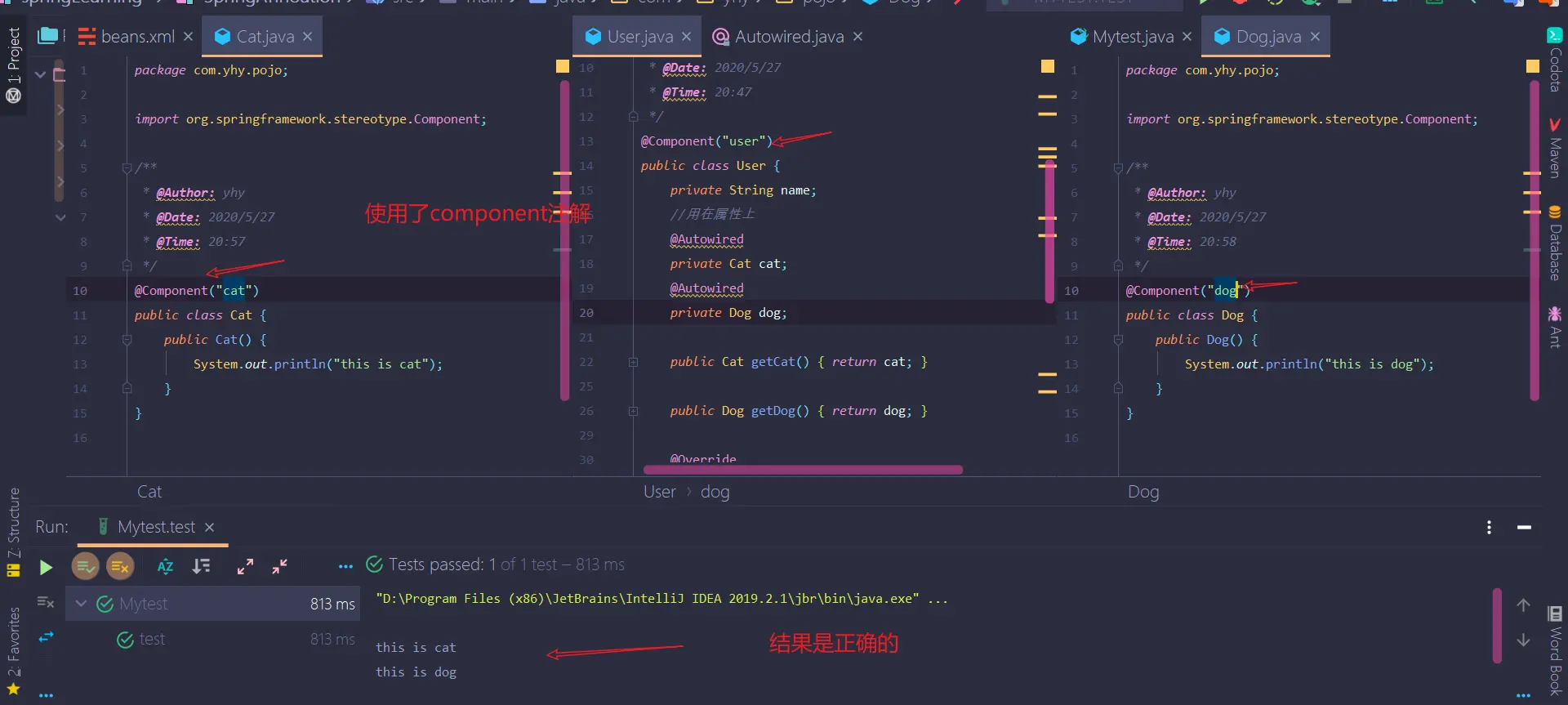Toggle show passed tests filter
This screenshot has width=1568, height=705.
(85, 565)
